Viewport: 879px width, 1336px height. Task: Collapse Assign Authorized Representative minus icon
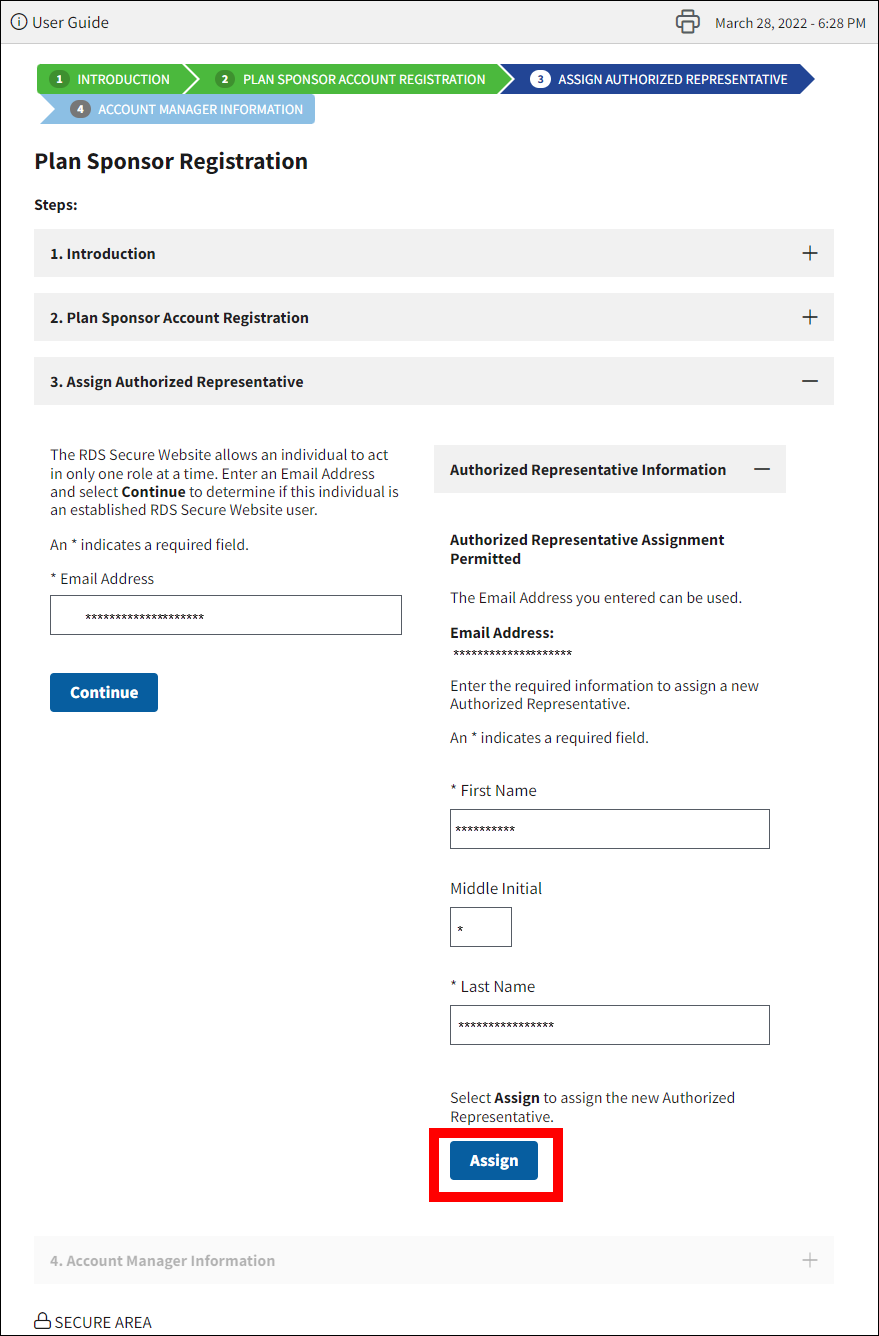(810, 381)
